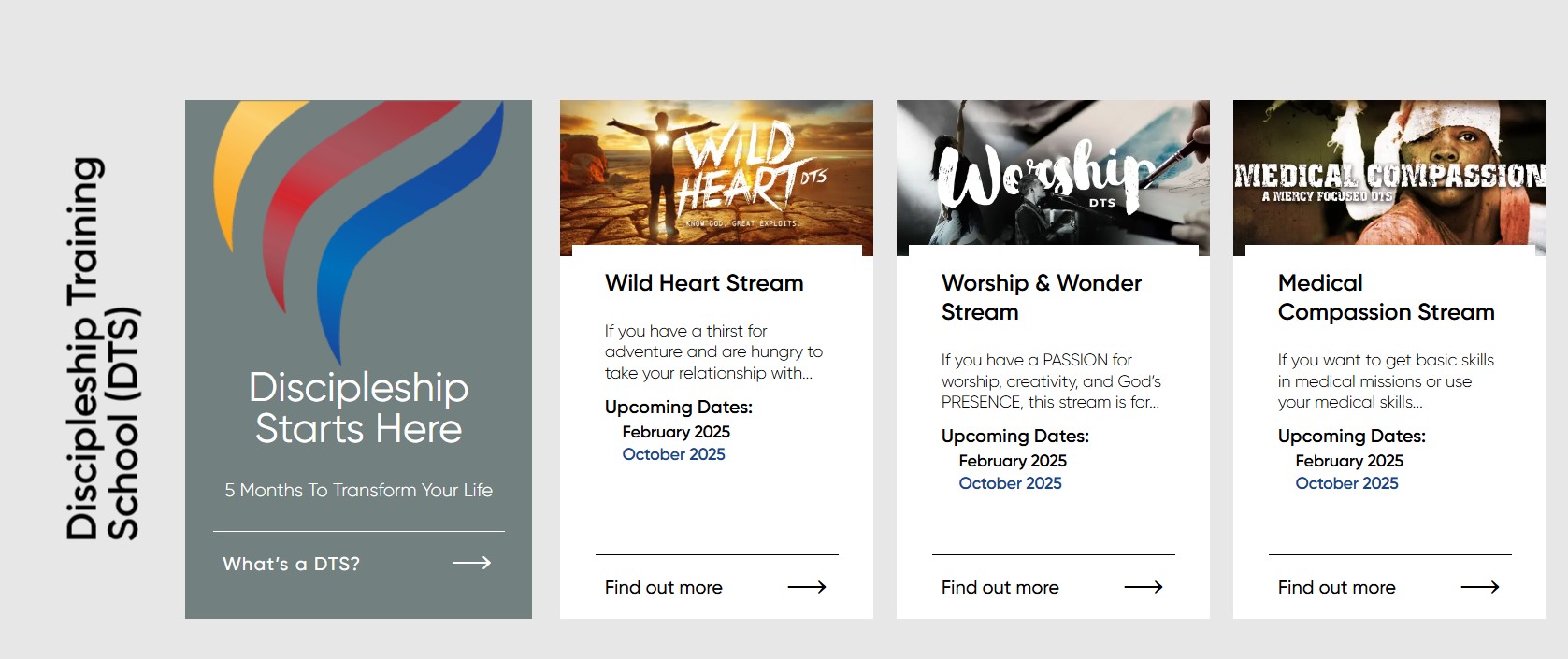Click Find out more under Worship & Wonder
This screenshot has height=659, width=1568.
coord(1000,588)
